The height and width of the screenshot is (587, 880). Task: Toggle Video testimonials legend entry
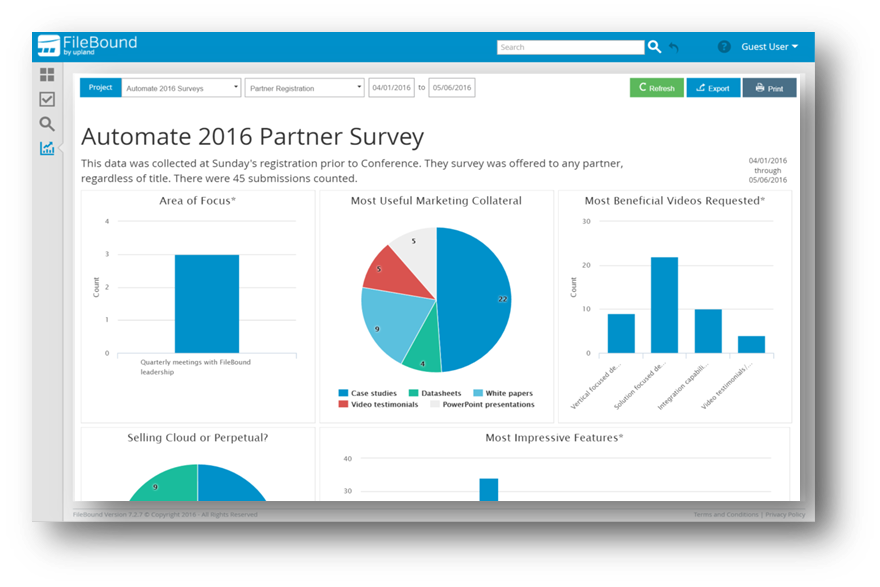(x=384, y=404)
